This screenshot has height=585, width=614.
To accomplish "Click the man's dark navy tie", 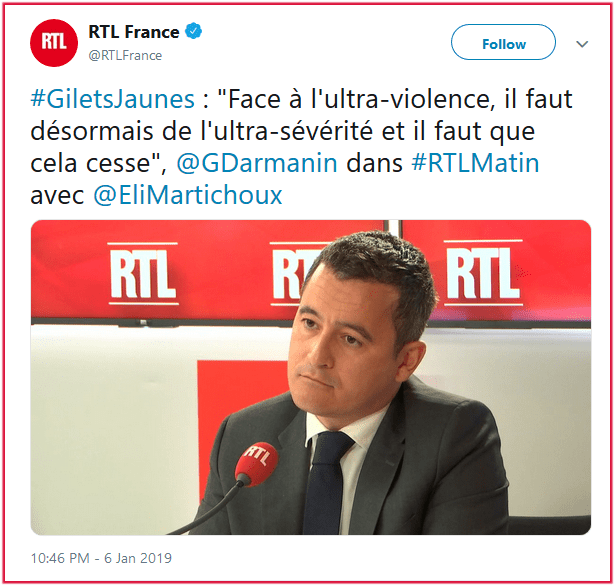I will [x=326, y=482].
